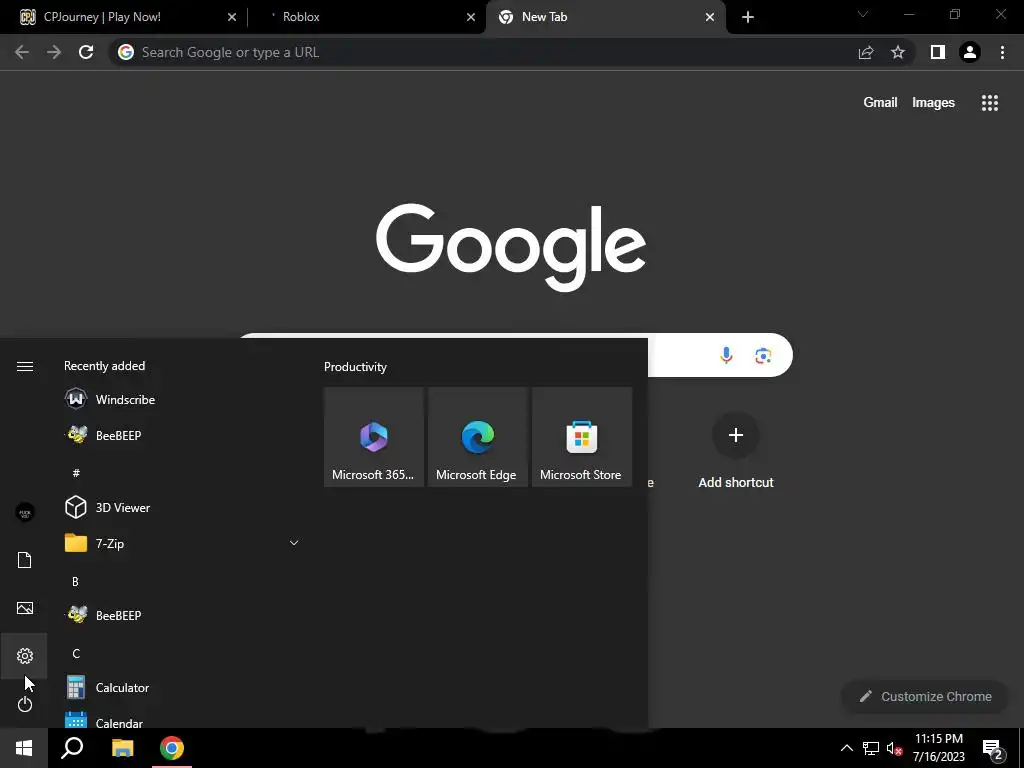1024x768 pixels.
Task: Close the Roblox tab
Action: point(471,18)
